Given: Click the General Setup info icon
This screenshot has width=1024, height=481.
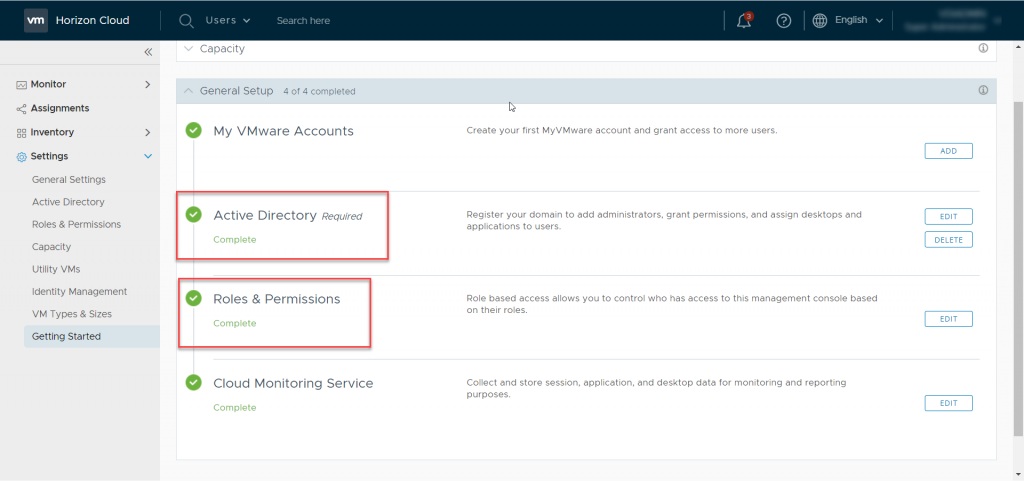Looking at the screenshot, I should point(983,91).
